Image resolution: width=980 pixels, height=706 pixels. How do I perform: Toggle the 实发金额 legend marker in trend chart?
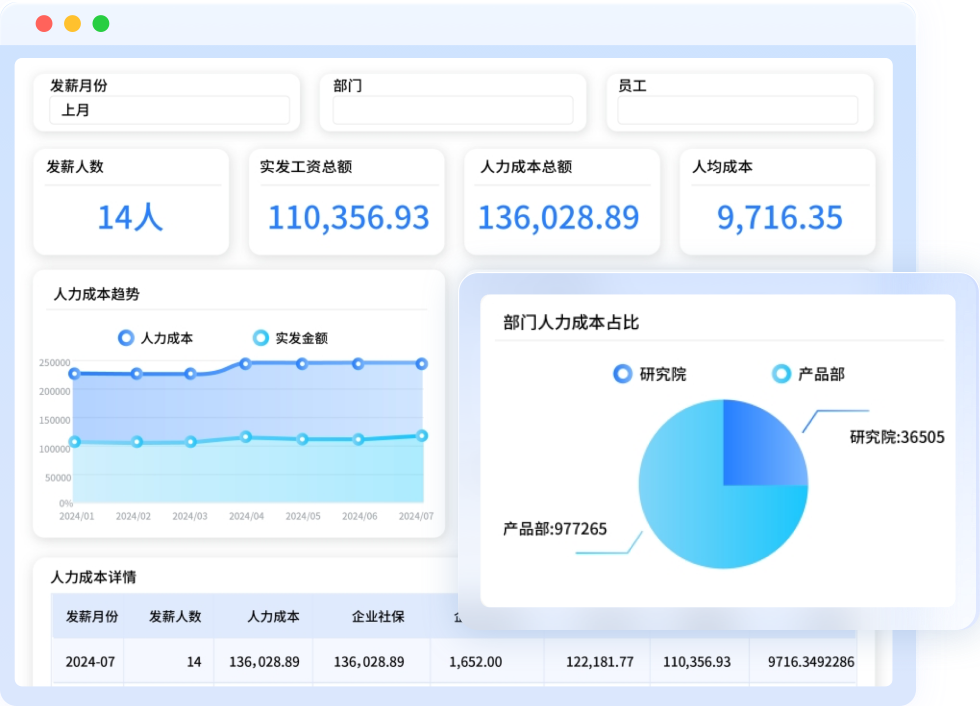pos(261,338)
